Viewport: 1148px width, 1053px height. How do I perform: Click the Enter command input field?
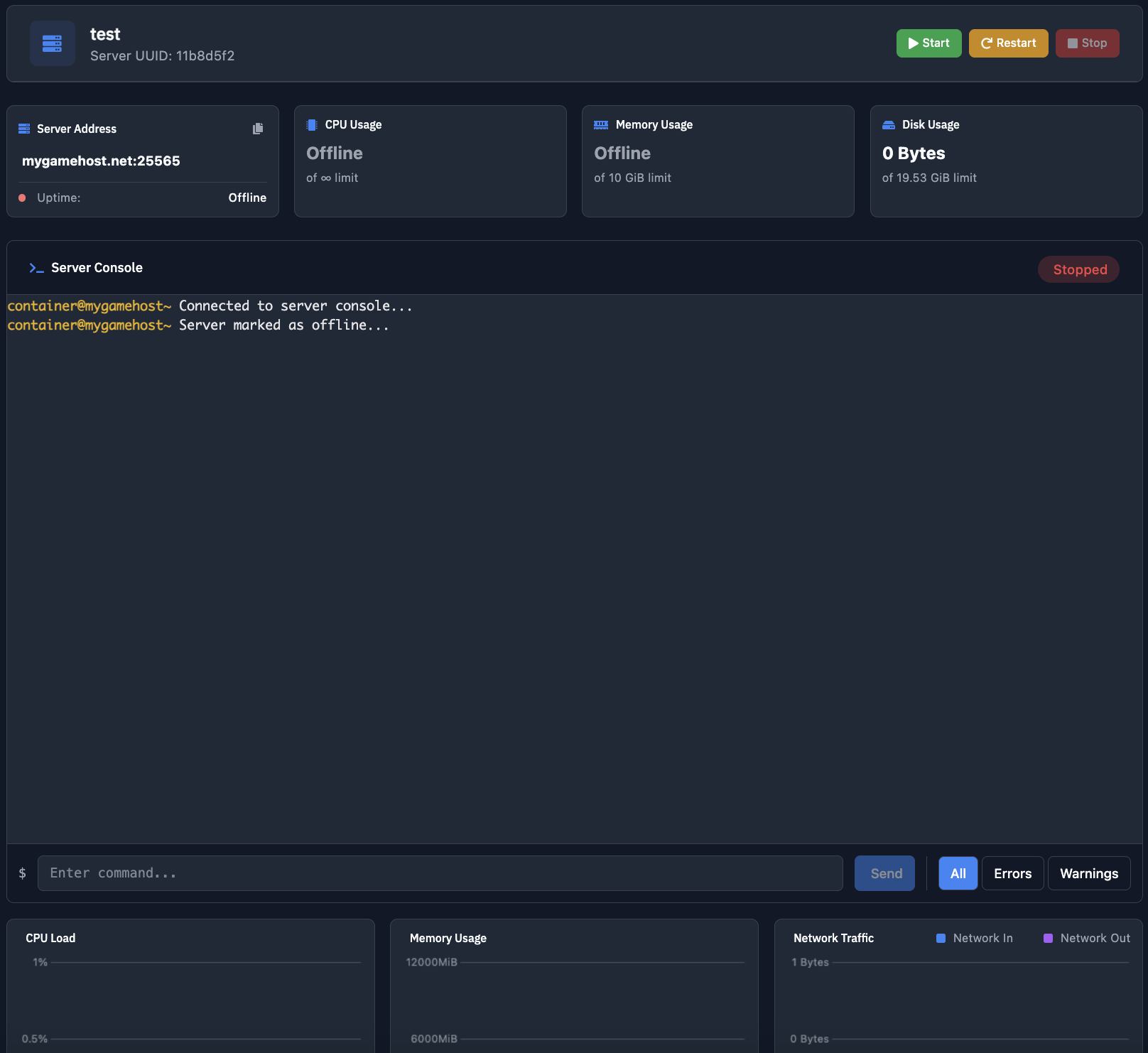coord(440,873)
